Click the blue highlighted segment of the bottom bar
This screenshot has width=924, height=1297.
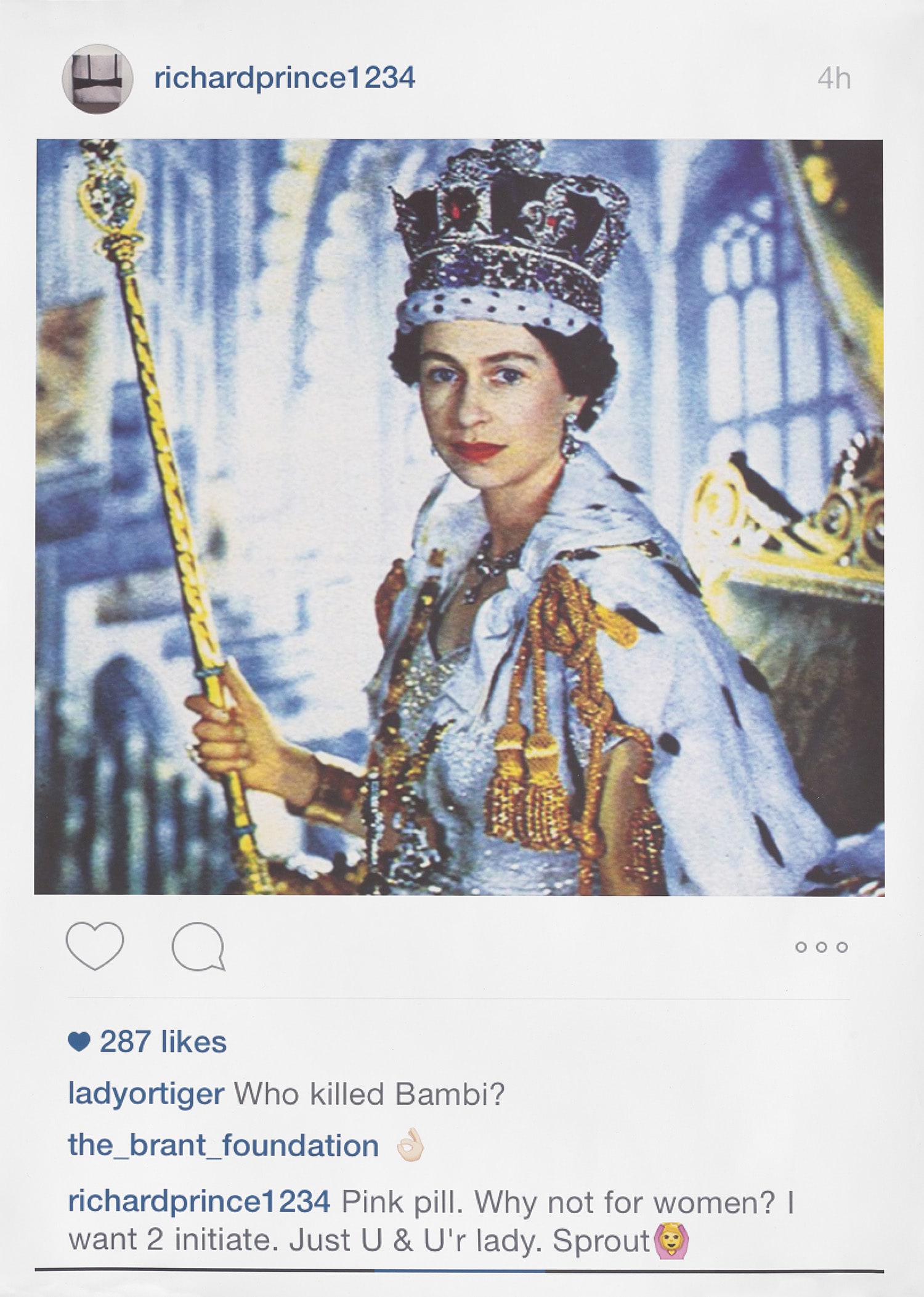click(460, 1270)
